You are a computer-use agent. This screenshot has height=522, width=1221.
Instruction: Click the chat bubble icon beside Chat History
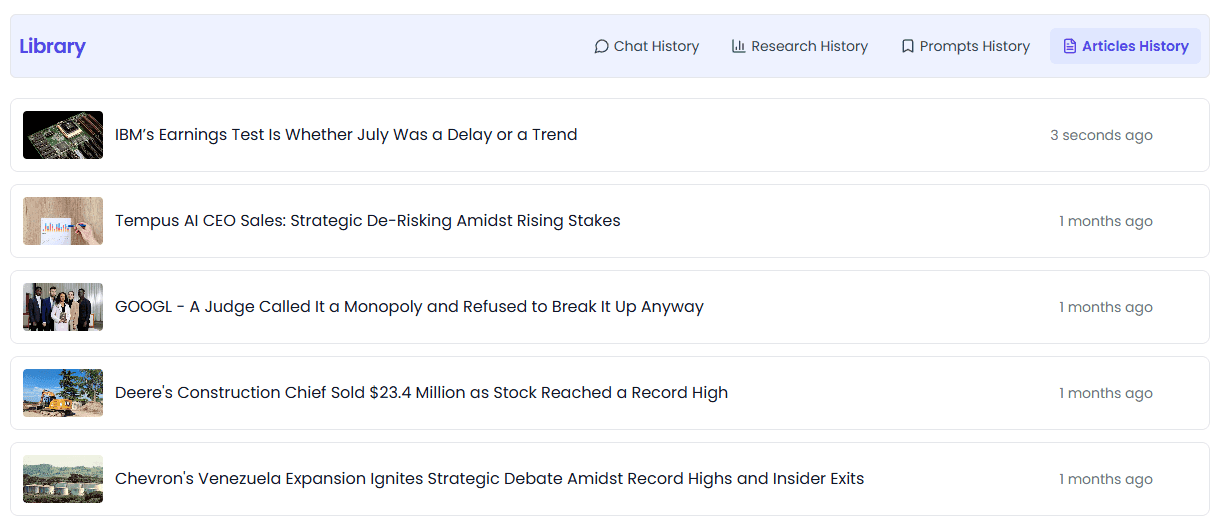601,46
